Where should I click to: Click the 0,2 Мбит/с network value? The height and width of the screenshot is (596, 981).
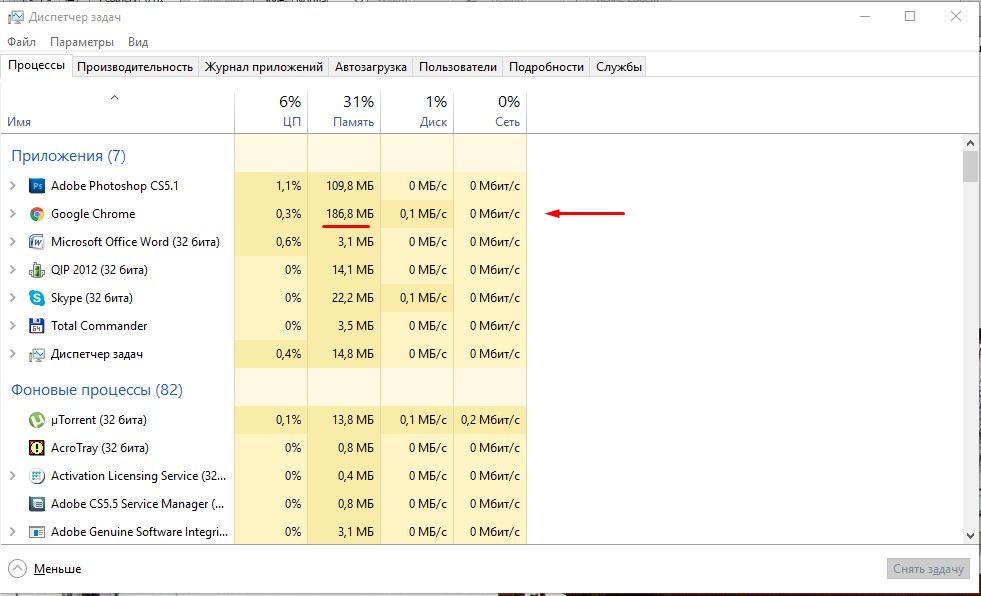click(490, 420)
